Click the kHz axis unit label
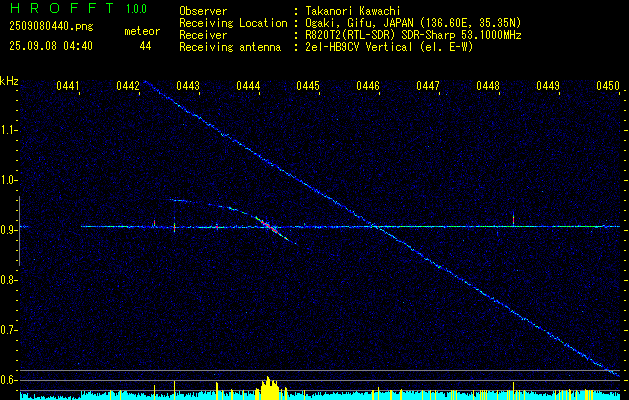Screen dimensions: 629x400 coord(9,81)
